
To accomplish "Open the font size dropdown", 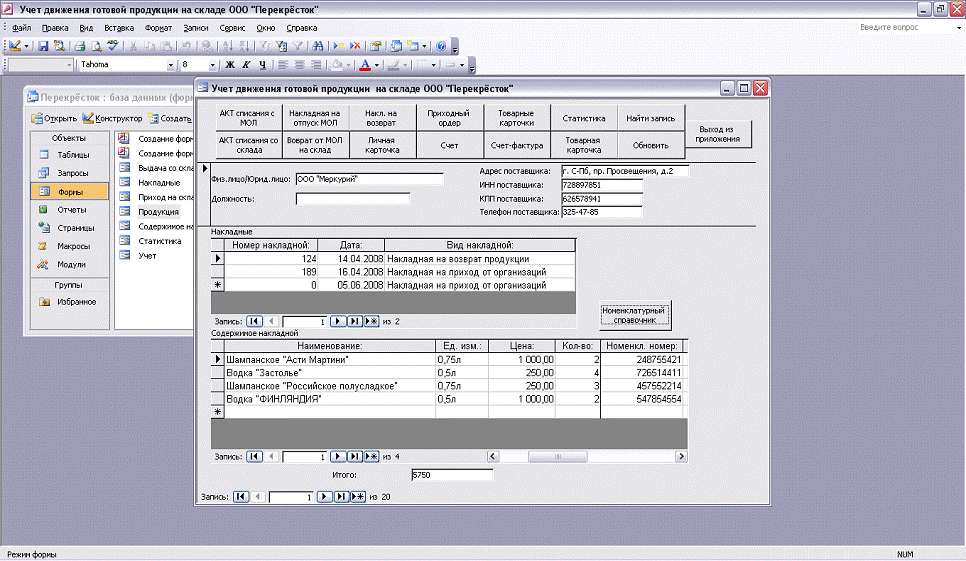I will pos(211,65).
